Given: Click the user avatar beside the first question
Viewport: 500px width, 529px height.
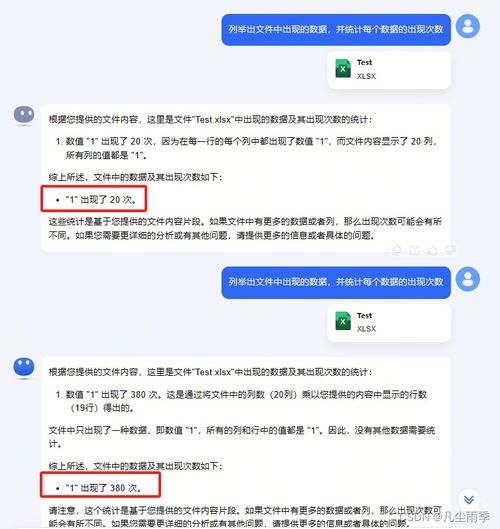Looking at the screenshot, I should click(468, 26).
